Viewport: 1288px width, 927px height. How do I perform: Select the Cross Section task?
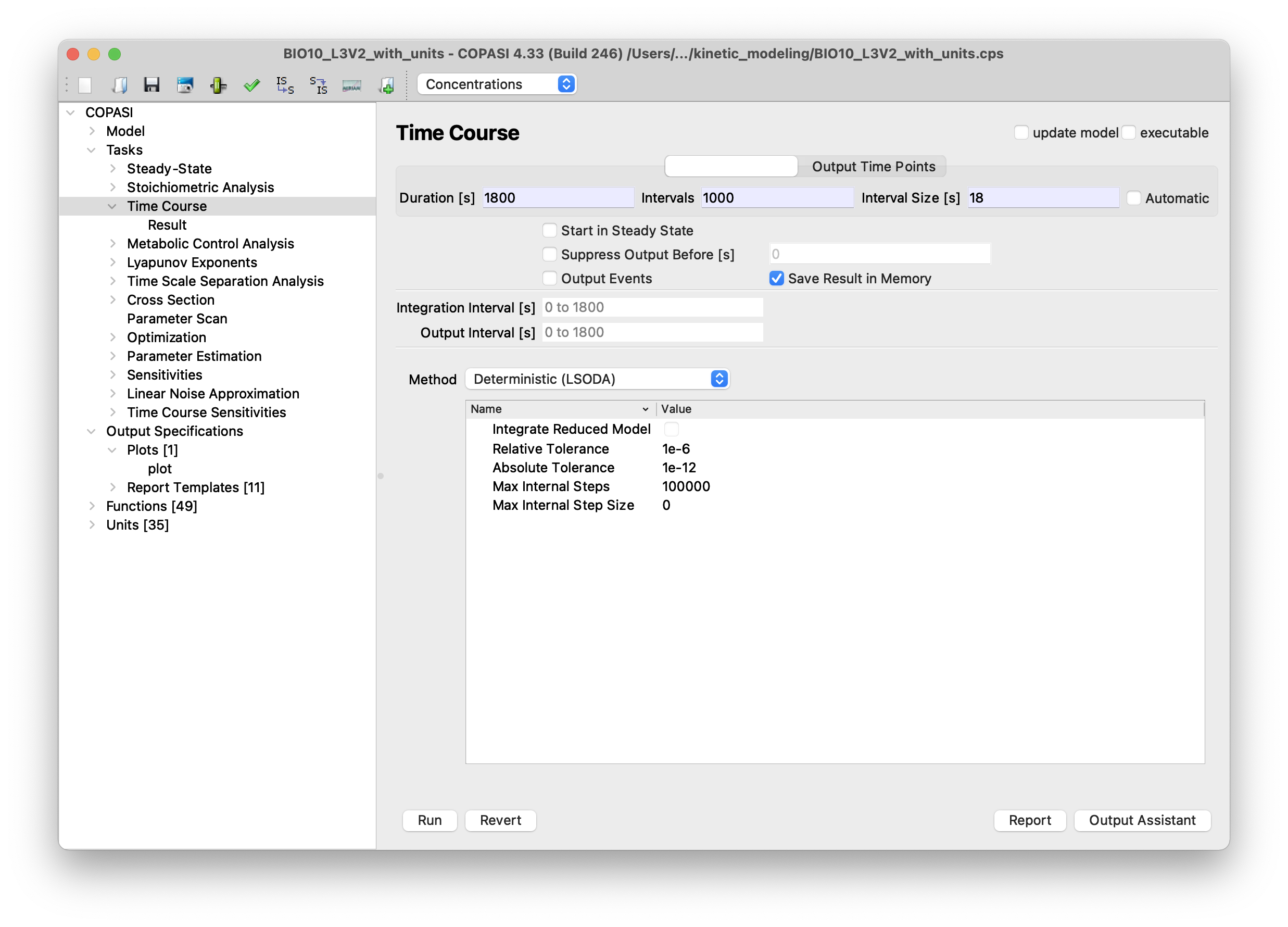click(x=170, y=300)
